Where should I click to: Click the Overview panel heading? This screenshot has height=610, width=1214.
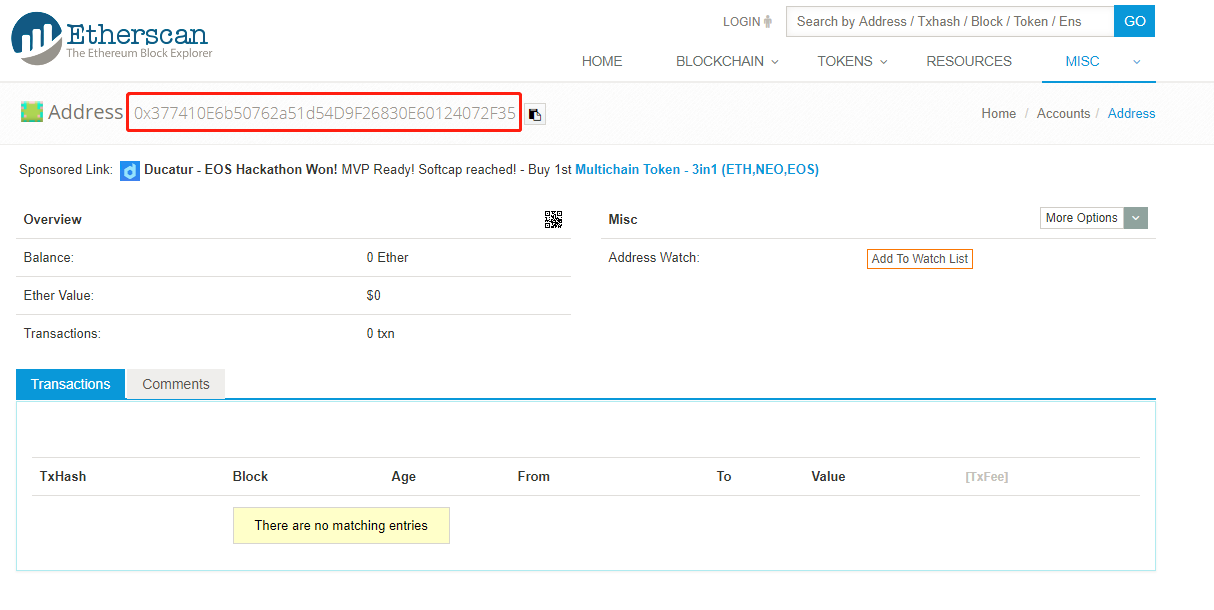[53, 219]
